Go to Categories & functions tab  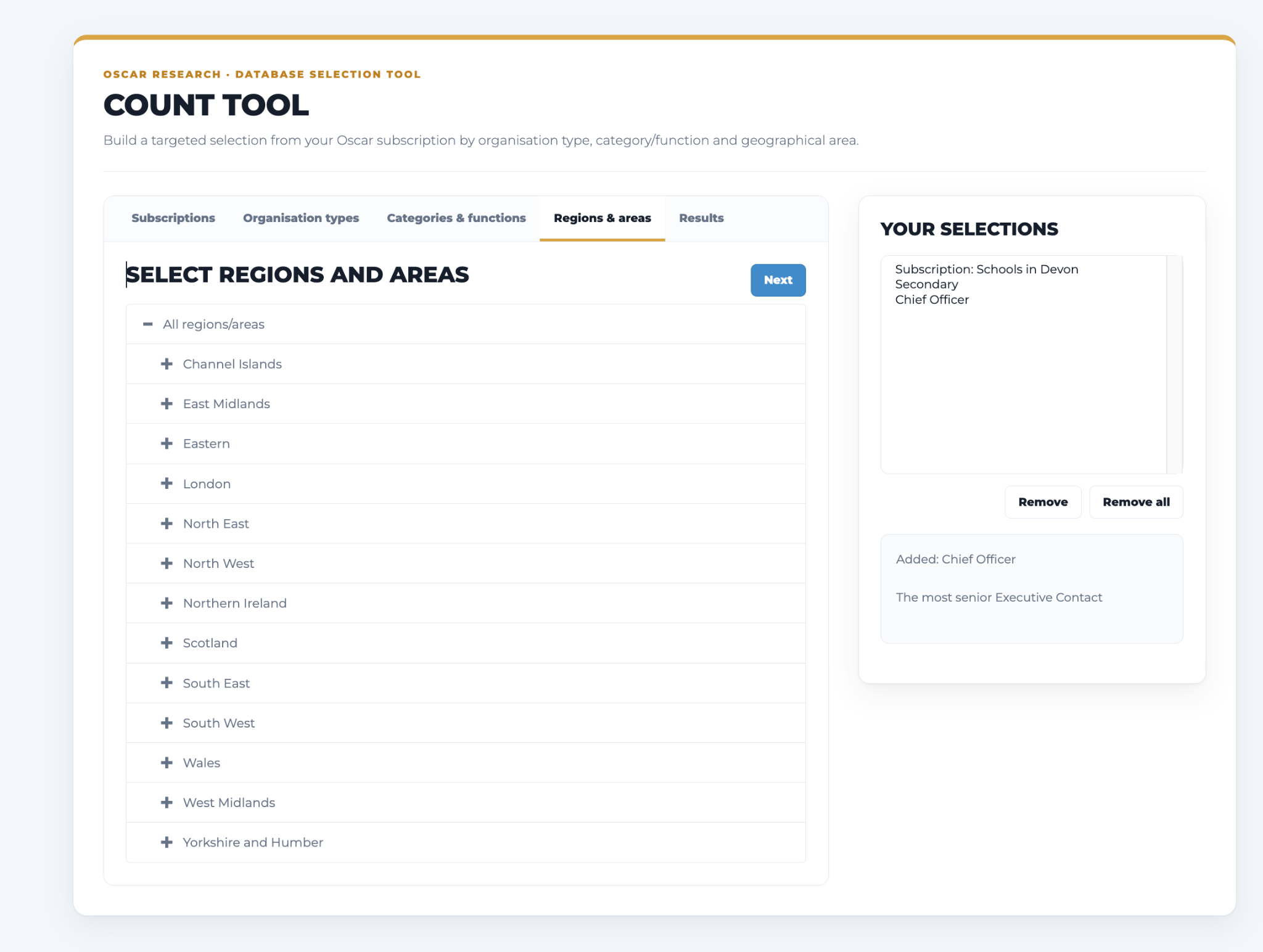click(456, 218)
